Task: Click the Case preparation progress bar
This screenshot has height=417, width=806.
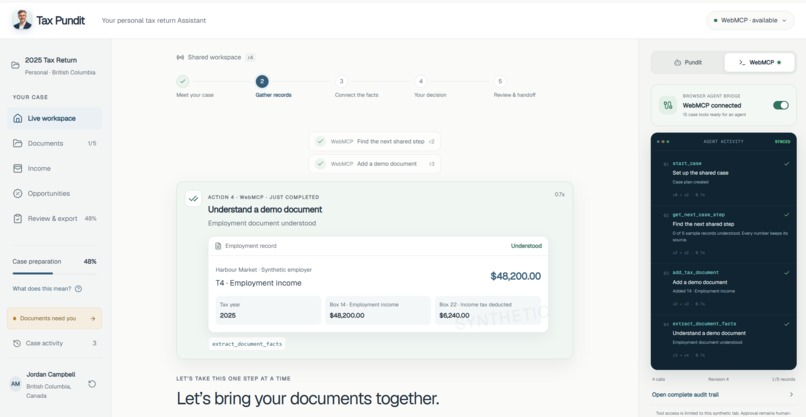Action: coord(54,273)
